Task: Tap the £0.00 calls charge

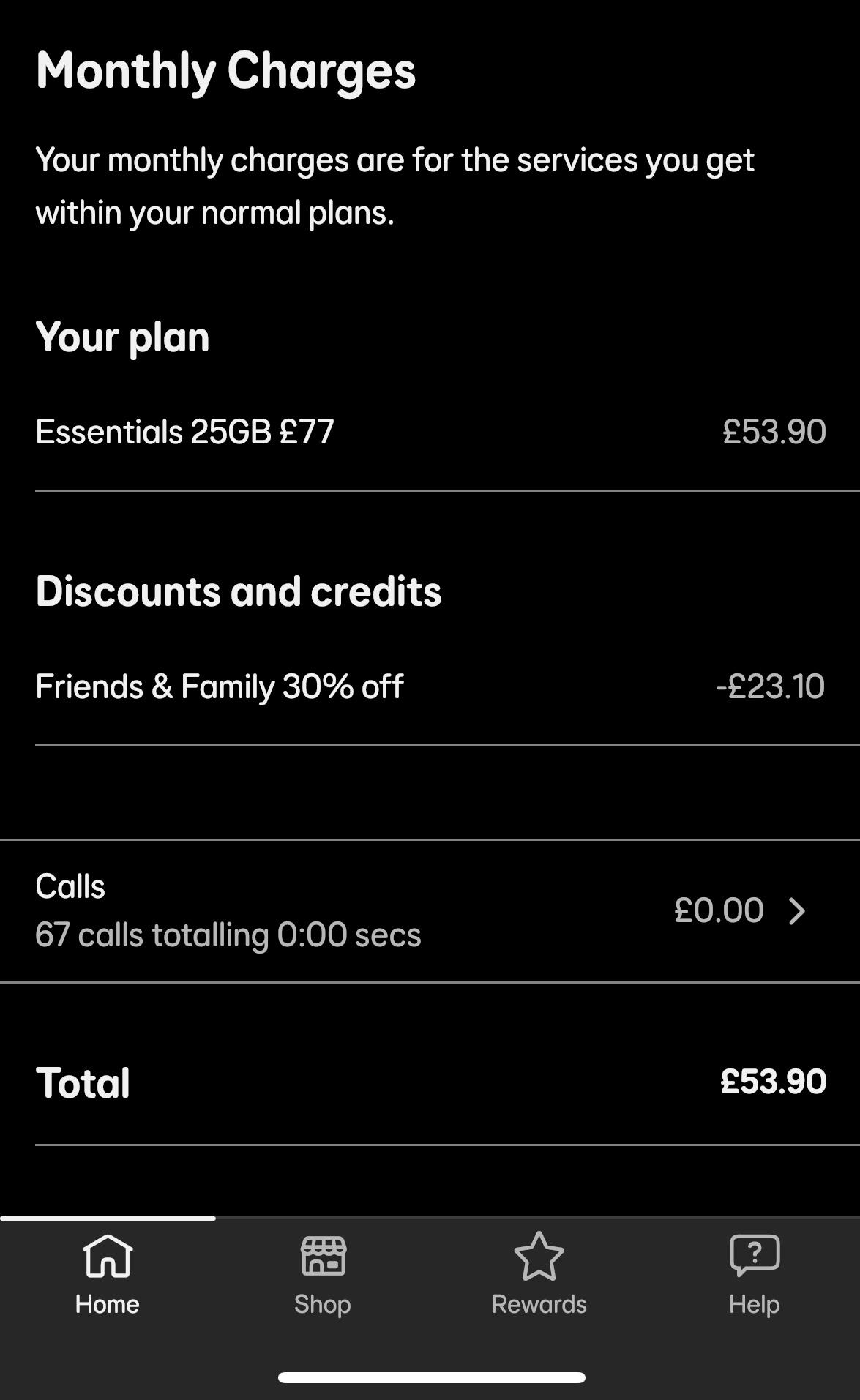Action: tap(719, 911)
